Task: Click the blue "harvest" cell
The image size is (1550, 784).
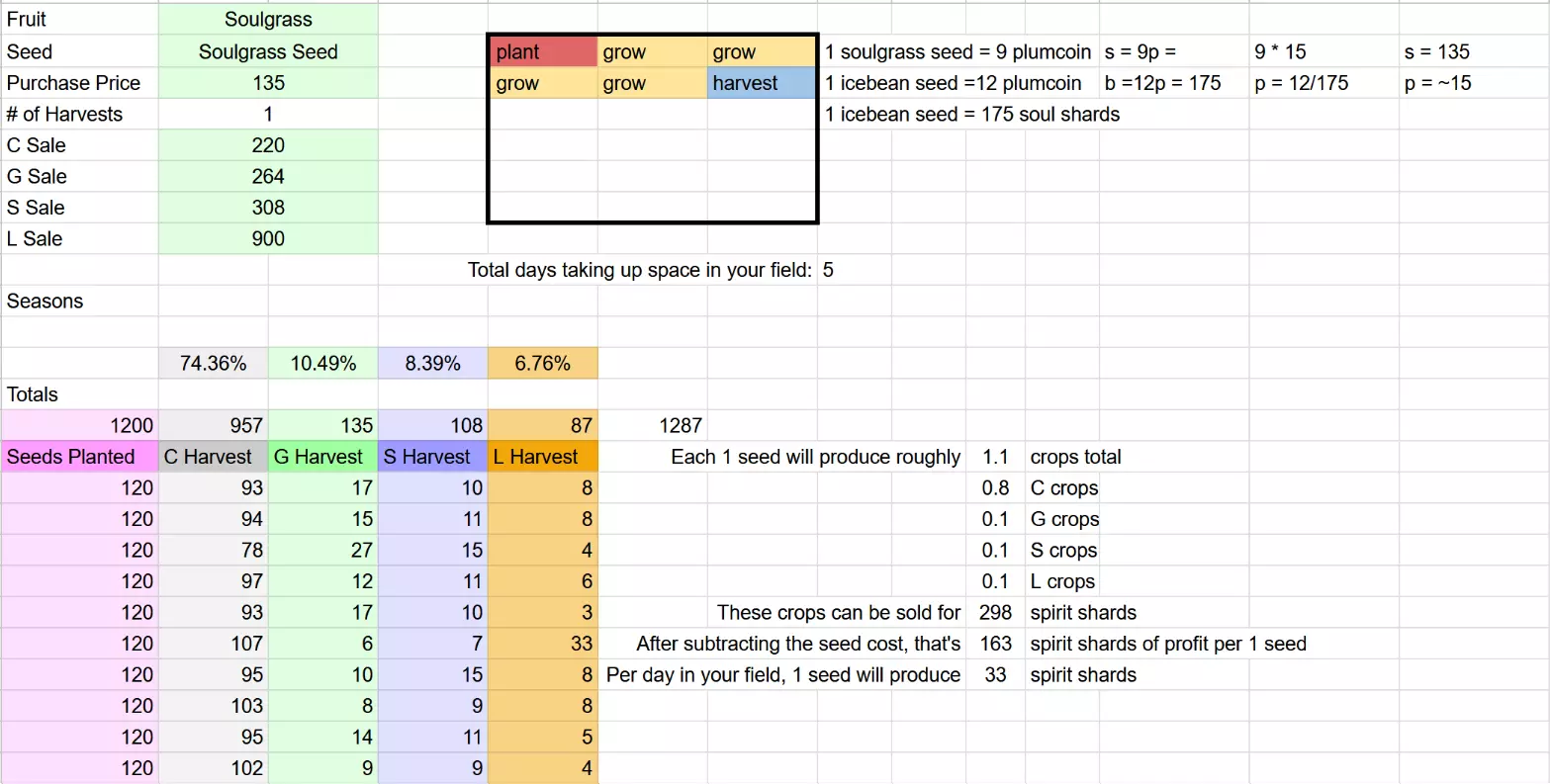Action: pos(761,84)
